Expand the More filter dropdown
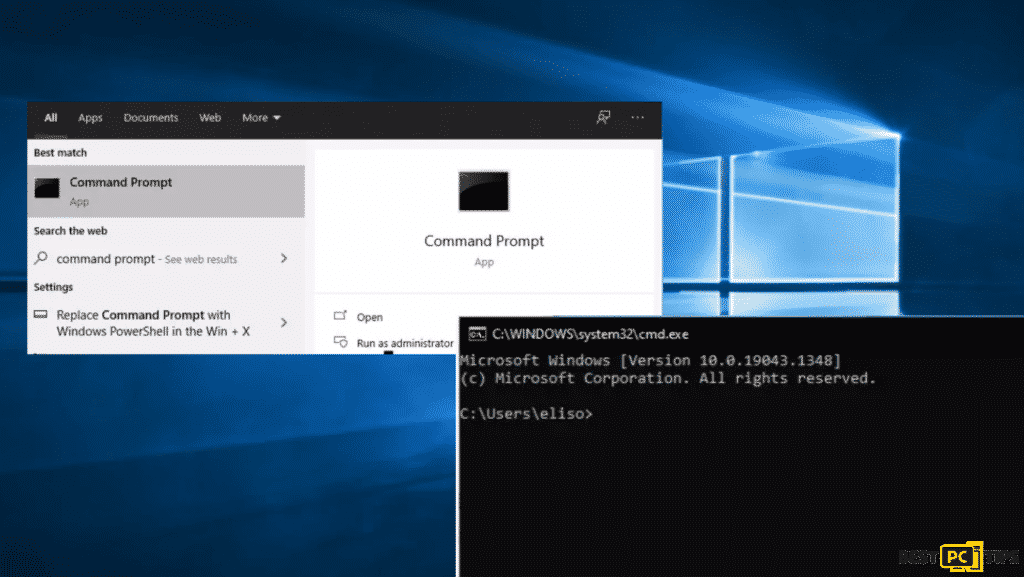The image size is (1024, 577). (261, 118)
